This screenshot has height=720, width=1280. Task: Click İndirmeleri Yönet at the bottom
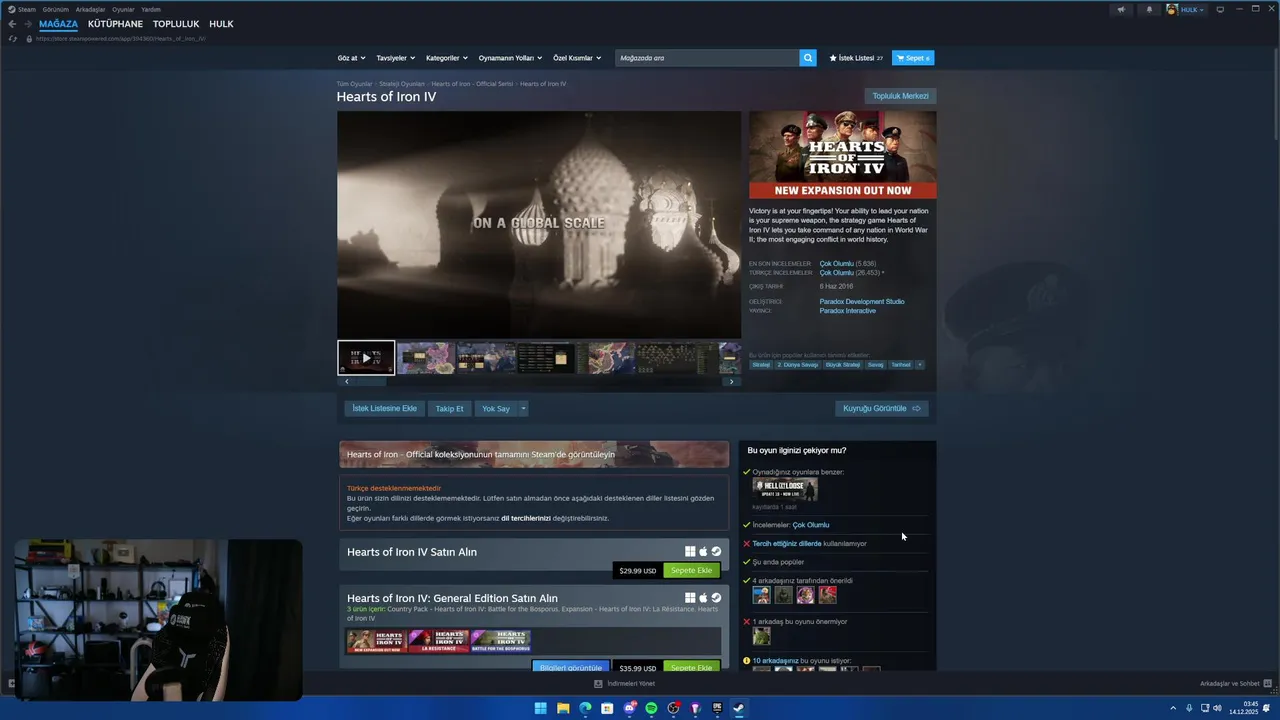point(630,684)
